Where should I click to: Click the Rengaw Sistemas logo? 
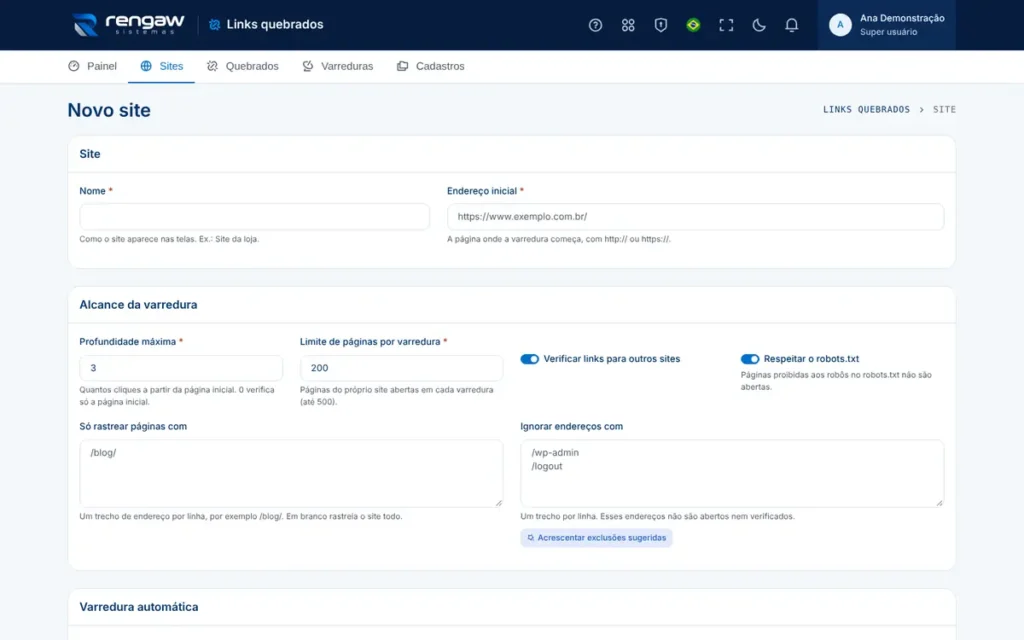tap(129, 25)
